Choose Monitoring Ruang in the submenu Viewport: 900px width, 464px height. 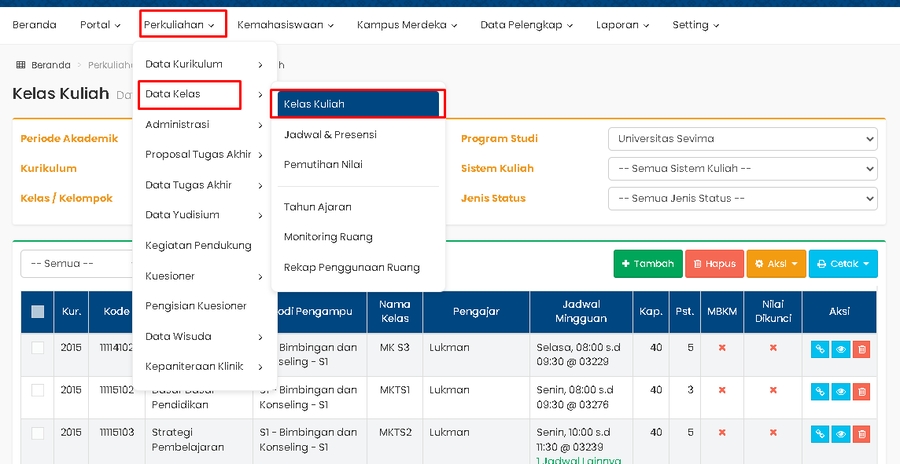[x=328, y=237]
